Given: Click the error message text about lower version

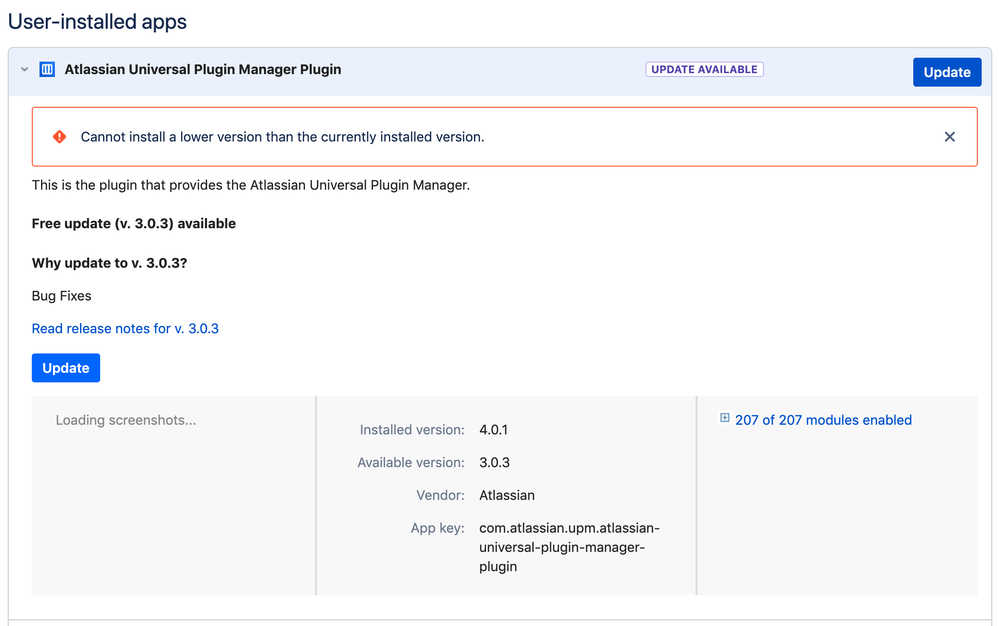Looking at the screenshot, I should 282,137.
